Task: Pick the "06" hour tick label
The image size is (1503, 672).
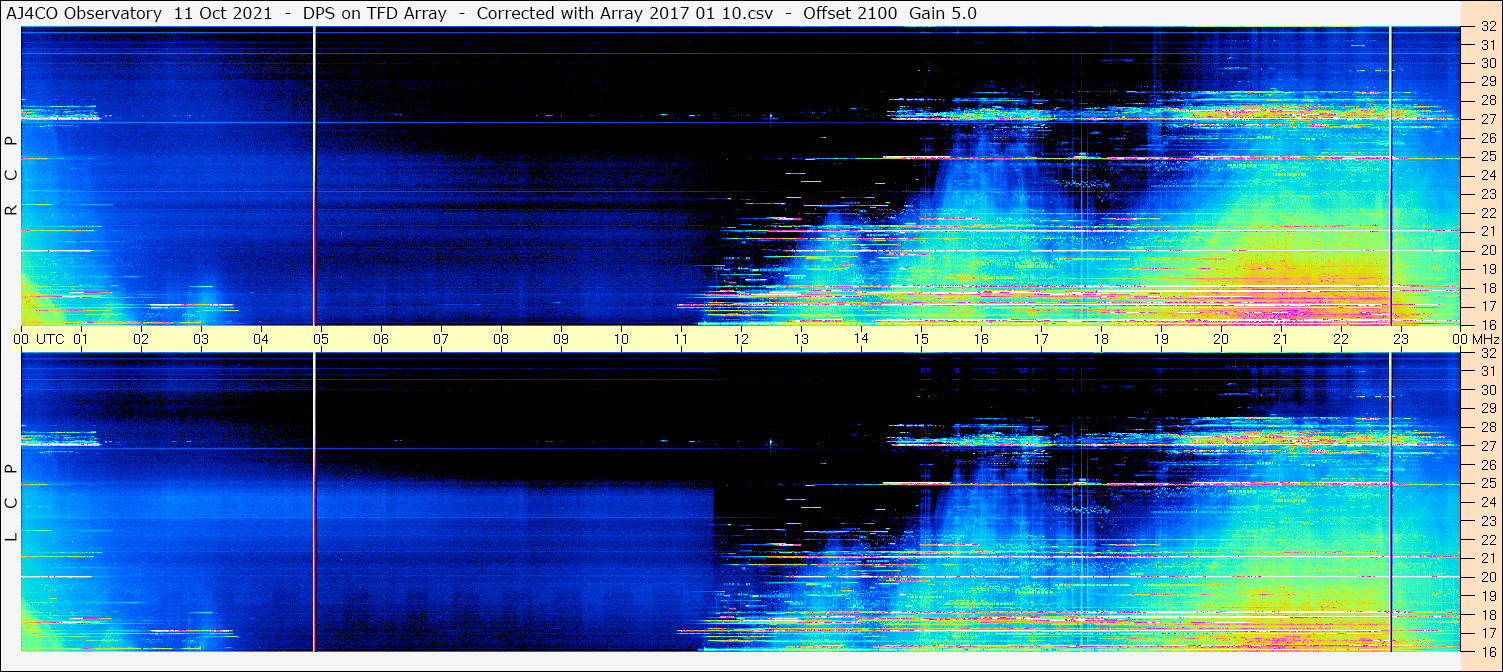Action: point(381,339)
